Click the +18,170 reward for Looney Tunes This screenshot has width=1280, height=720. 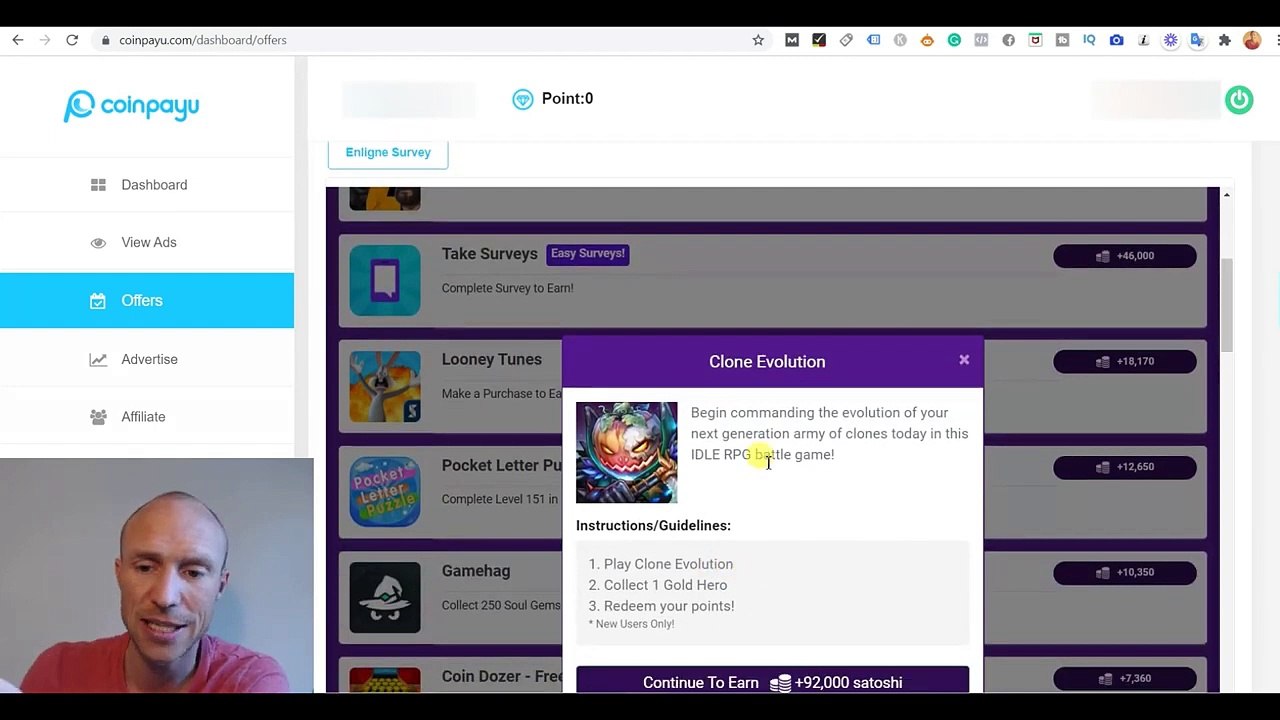pos(1125,361)
